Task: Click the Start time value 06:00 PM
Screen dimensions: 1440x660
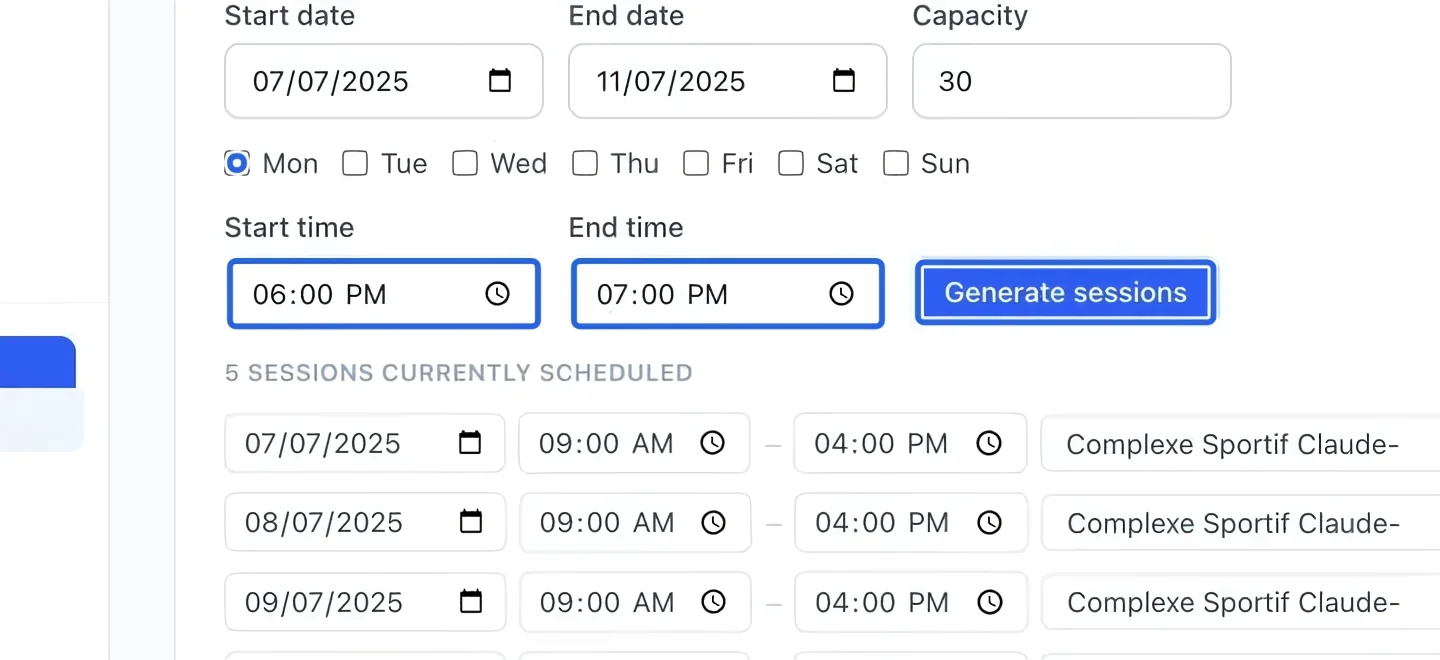Action: click(x=319, y=294)
